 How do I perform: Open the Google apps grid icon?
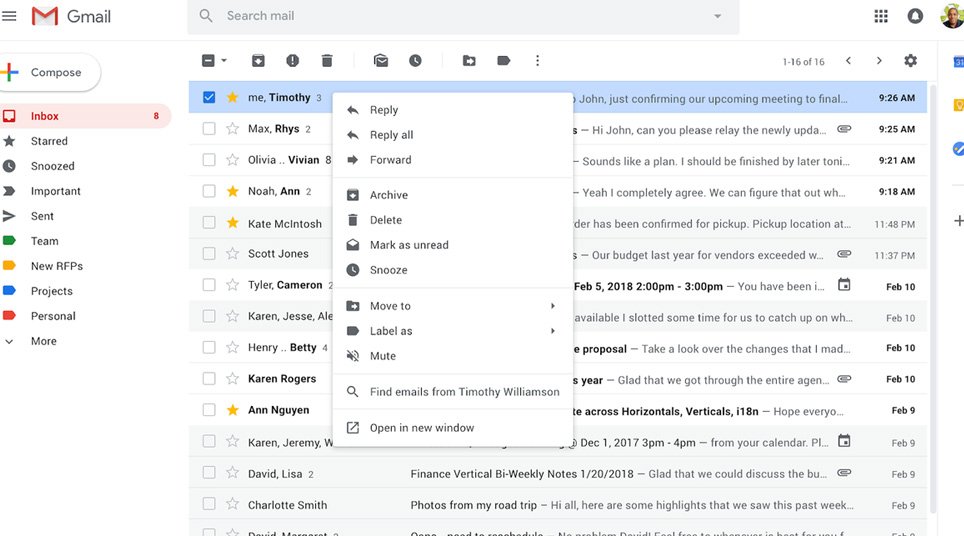tap(881, 16)
